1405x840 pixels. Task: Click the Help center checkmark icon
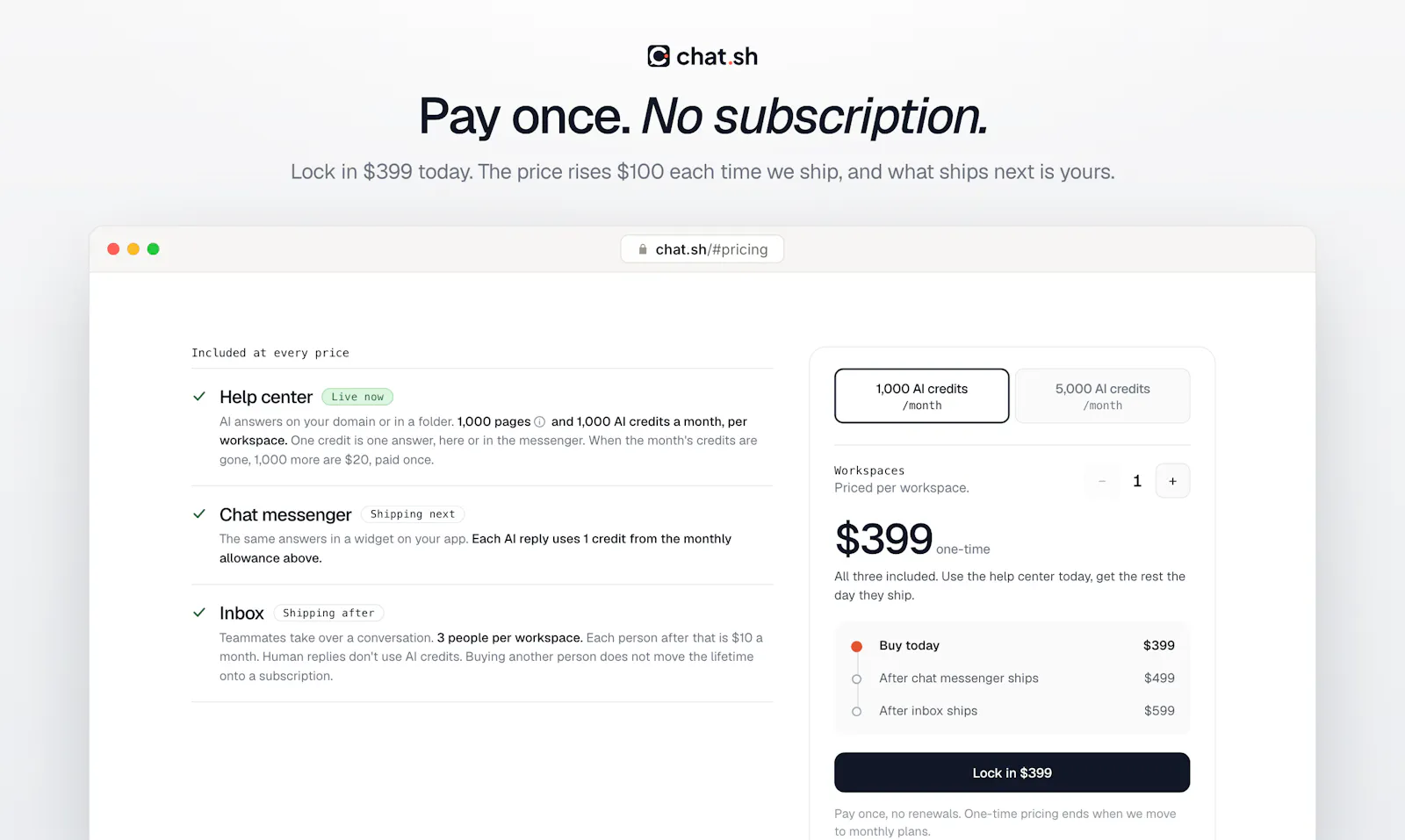[199, 397]
